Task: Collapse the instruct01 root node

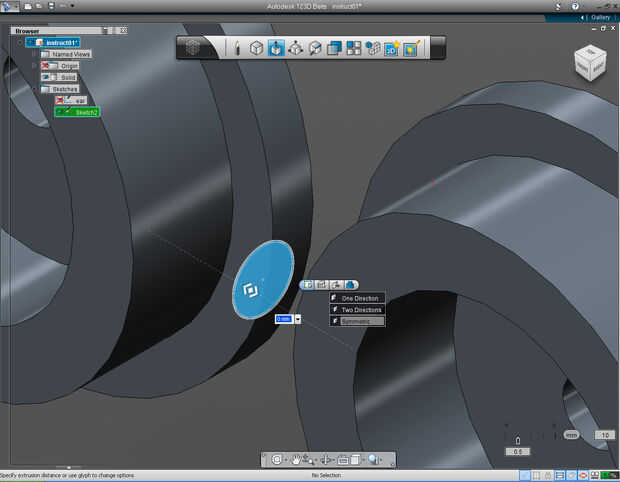Action: [x=20, y=42]
